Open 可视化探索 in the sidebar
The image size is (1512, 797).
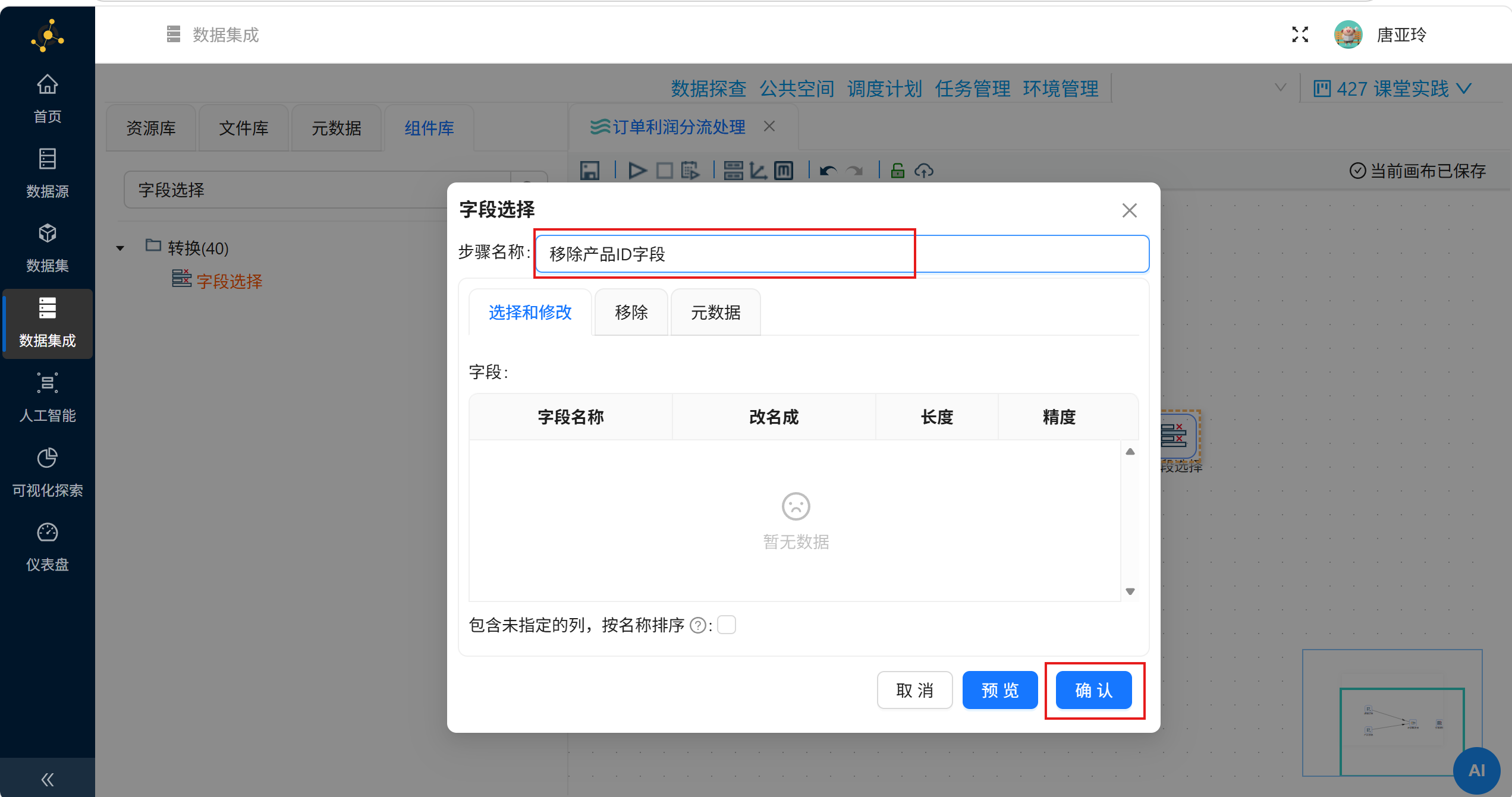[x=47, y=472]
